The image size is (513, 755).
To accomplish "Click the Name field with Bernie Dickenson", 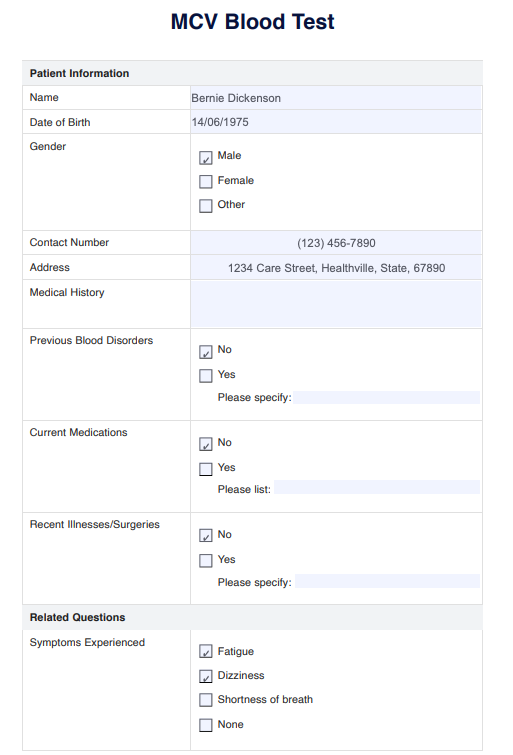I will tap(336, 98).
